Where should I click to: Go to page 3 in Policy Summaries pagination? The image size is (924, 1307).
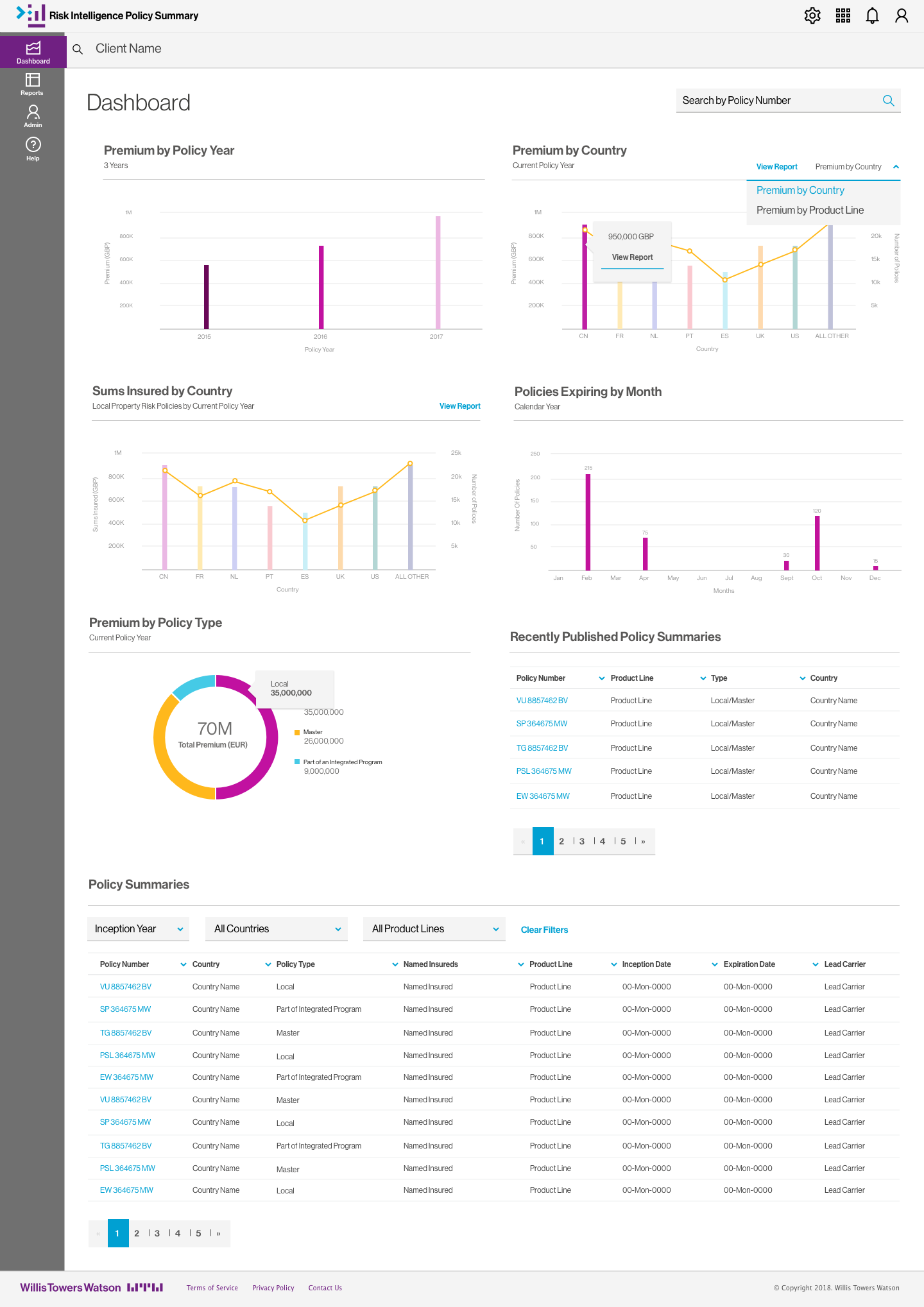pyautogui.click(x=157, y=1233)
